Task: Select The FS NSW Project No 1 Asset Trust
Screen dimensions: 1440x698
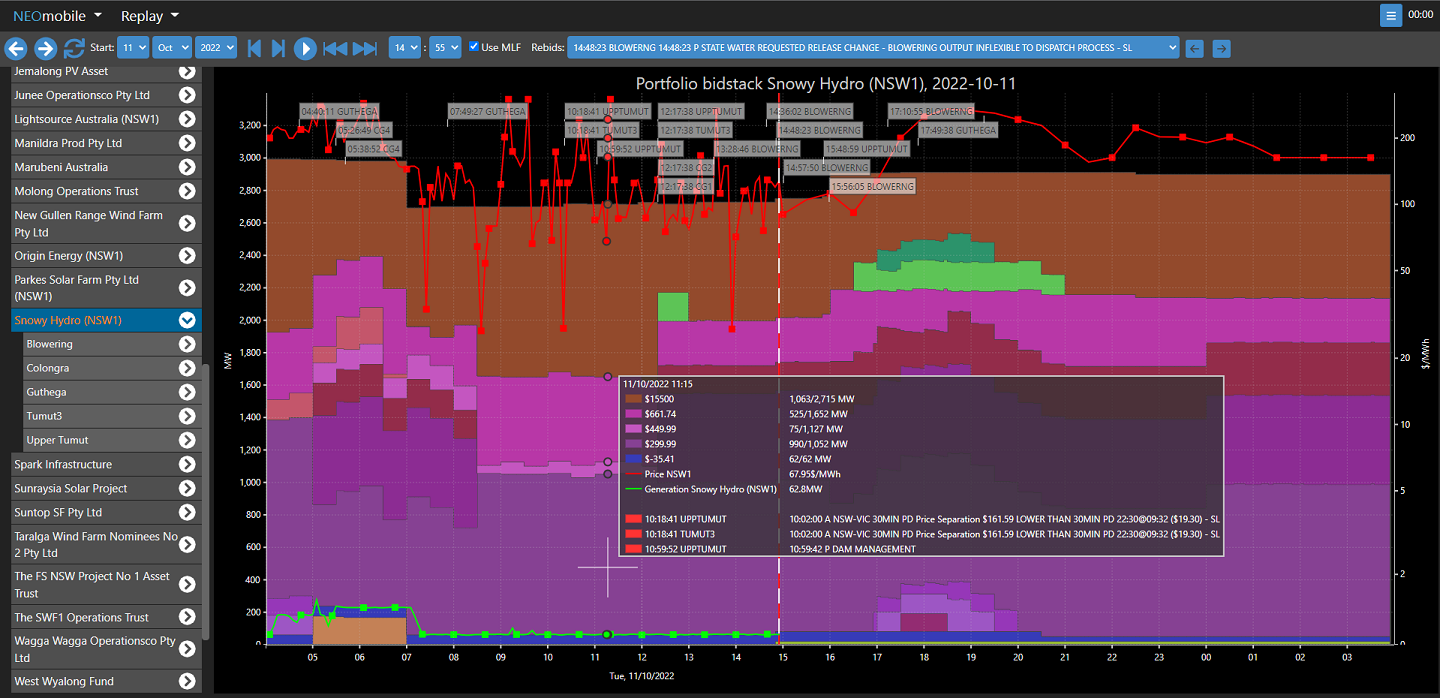Action: pos(106,585)
